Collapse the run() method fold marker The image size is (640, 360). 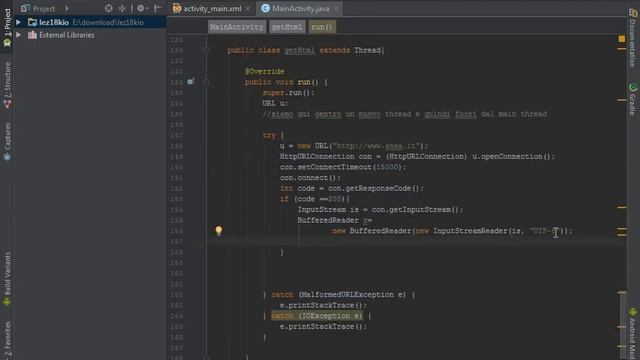click(x=206, y=82)
